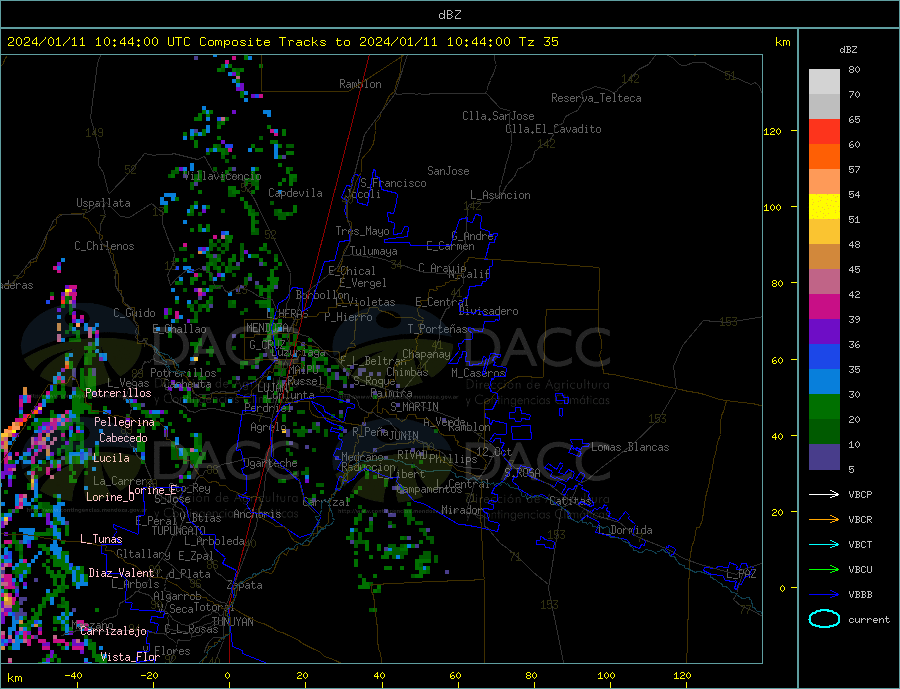Click the VBCP legend label
Viewport: 900px width, 689px height.
[860, 494]
